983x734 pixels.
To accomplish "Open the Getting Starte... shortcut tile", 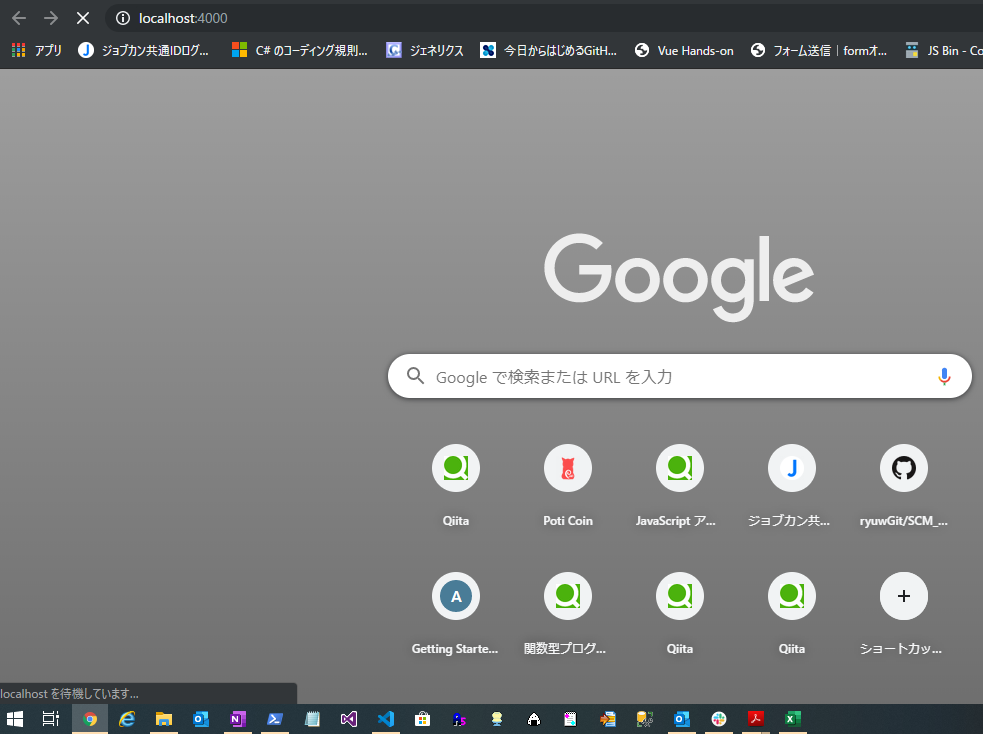I will pos(456,613).
